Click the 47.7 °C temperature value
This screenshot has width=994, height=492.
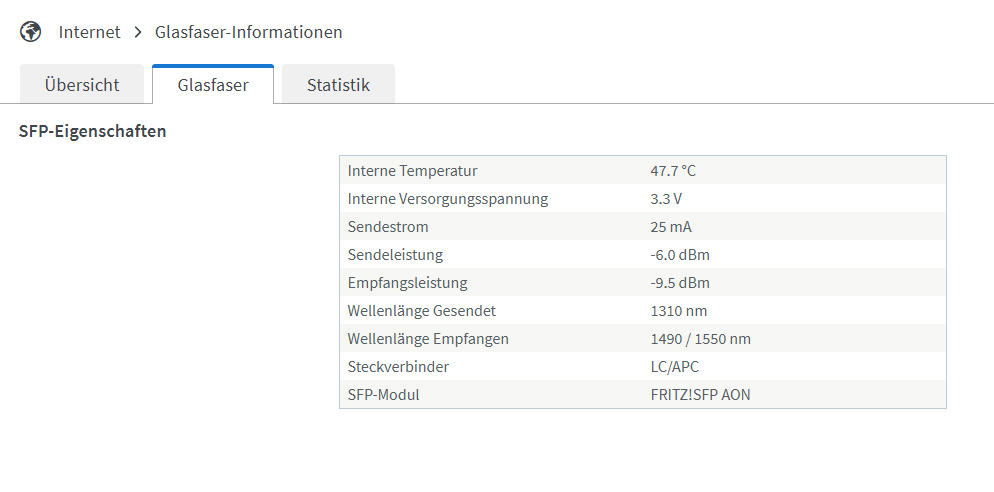pos(673,171)
